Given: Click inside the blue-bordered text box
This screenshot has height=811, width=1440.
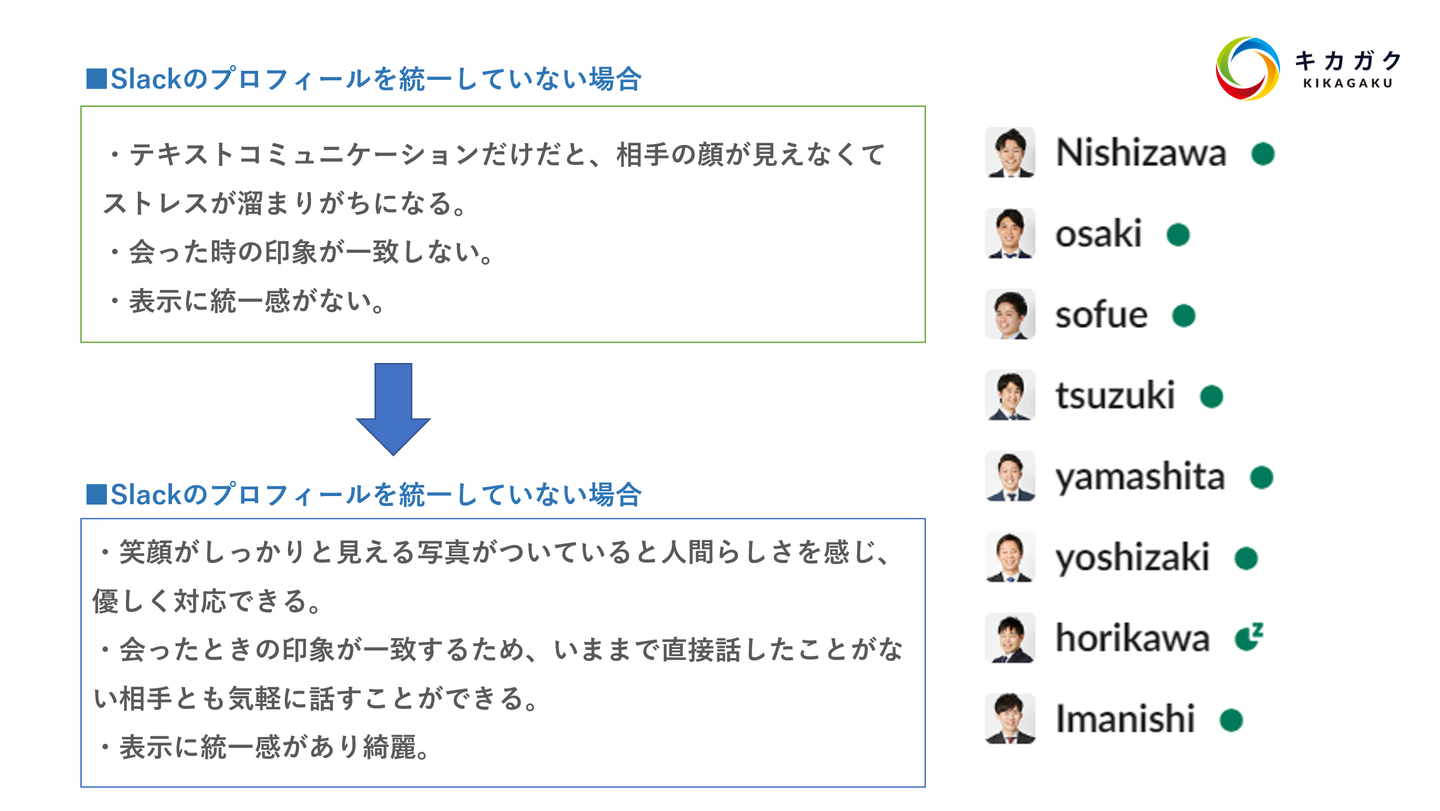Looking at the screenshot, I should (x=502, y=652).
